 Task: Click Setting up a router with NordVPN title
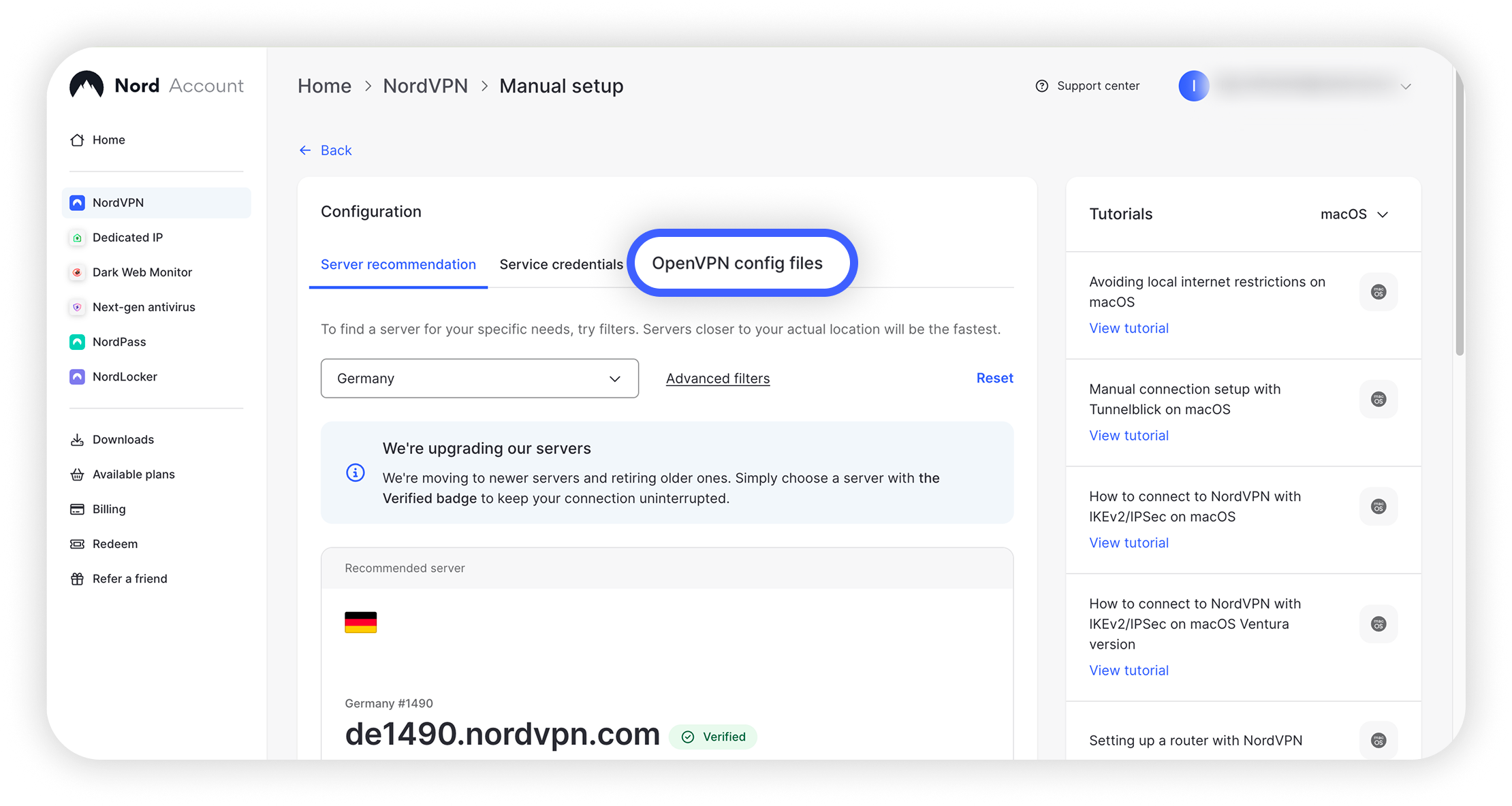pos(1195,741)
